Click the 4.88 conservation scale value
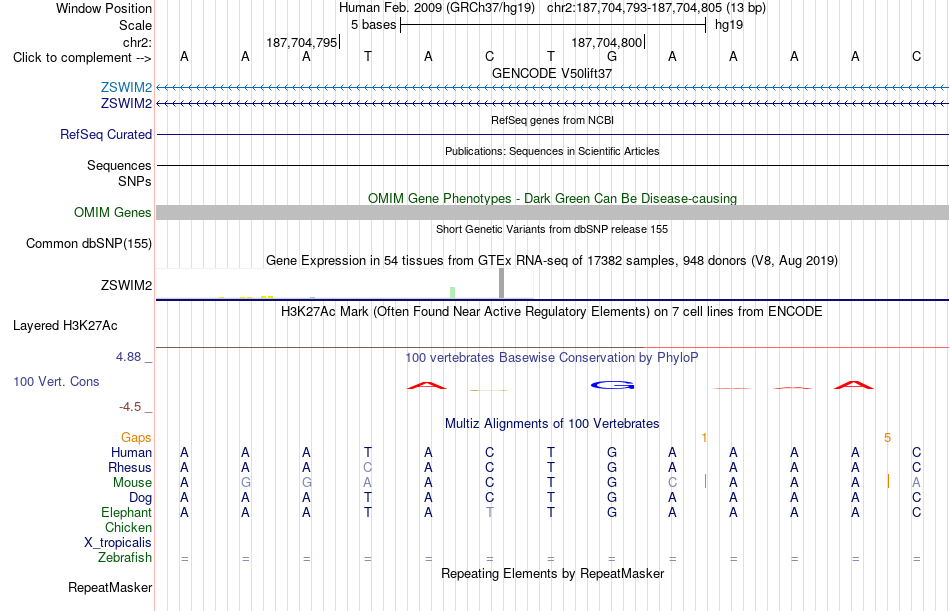 (x=128, y=357)
